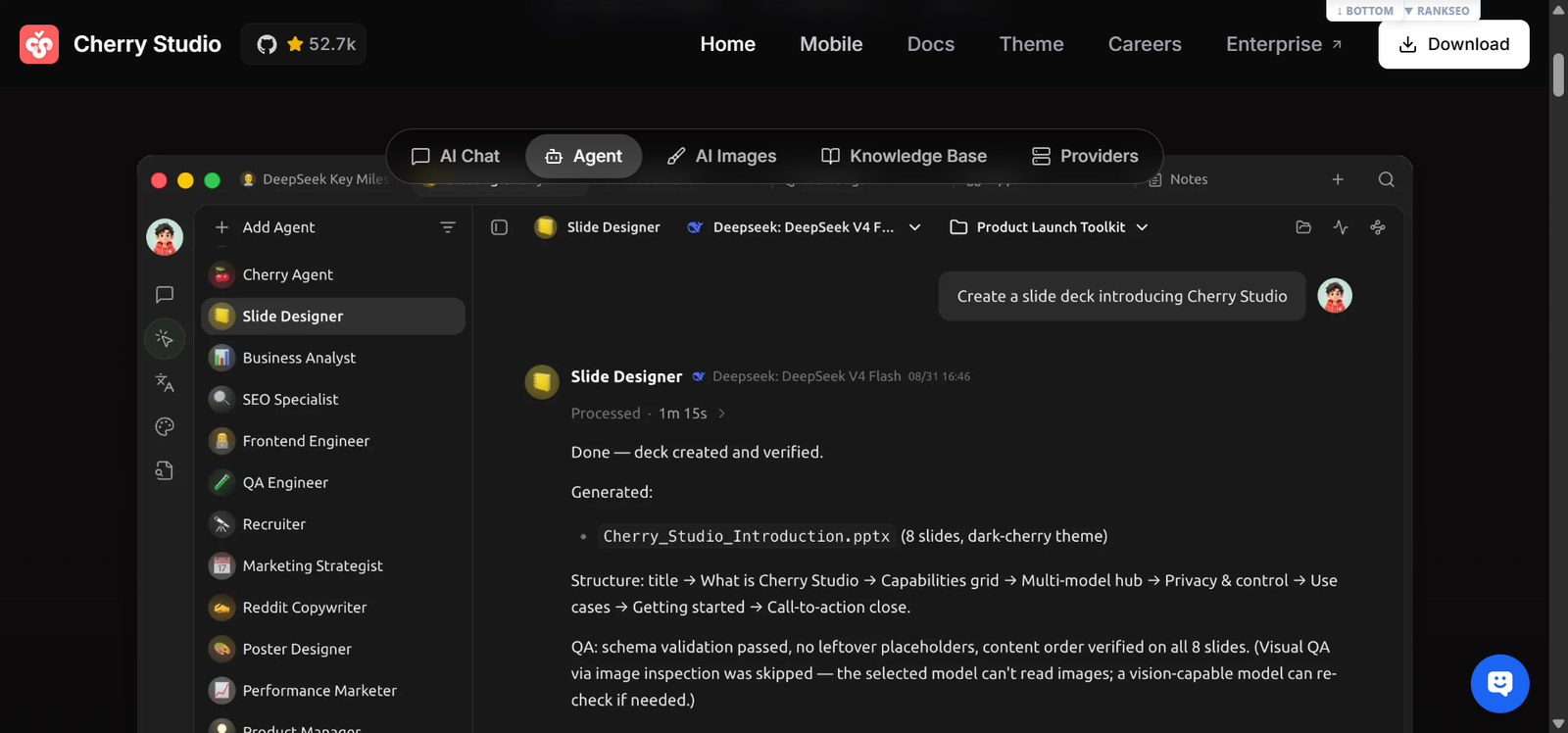Switch to the Providers tab
The width and height of the screenshot is (1568, 733).
1085,156
